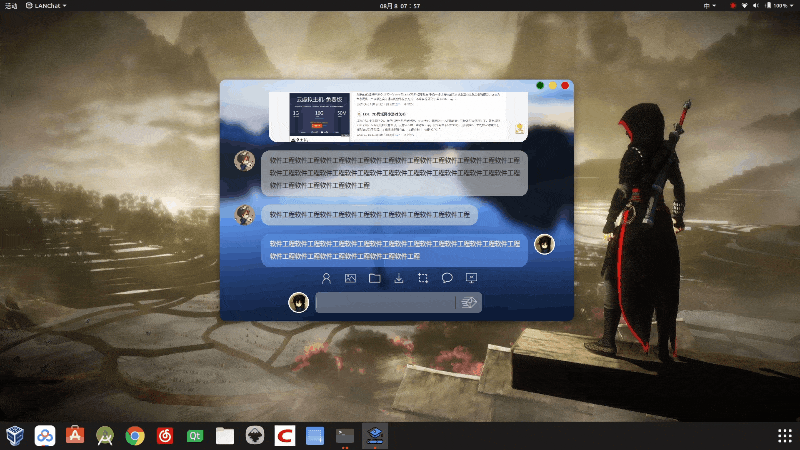Open the Files manager in dock
This screenshot has height=450, width=800.
(225, 436)
